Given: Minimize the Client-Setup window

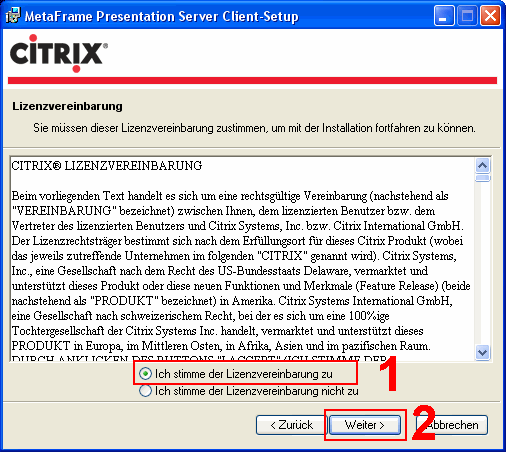Looking at the screenshot, I should (x=444, y=16).
